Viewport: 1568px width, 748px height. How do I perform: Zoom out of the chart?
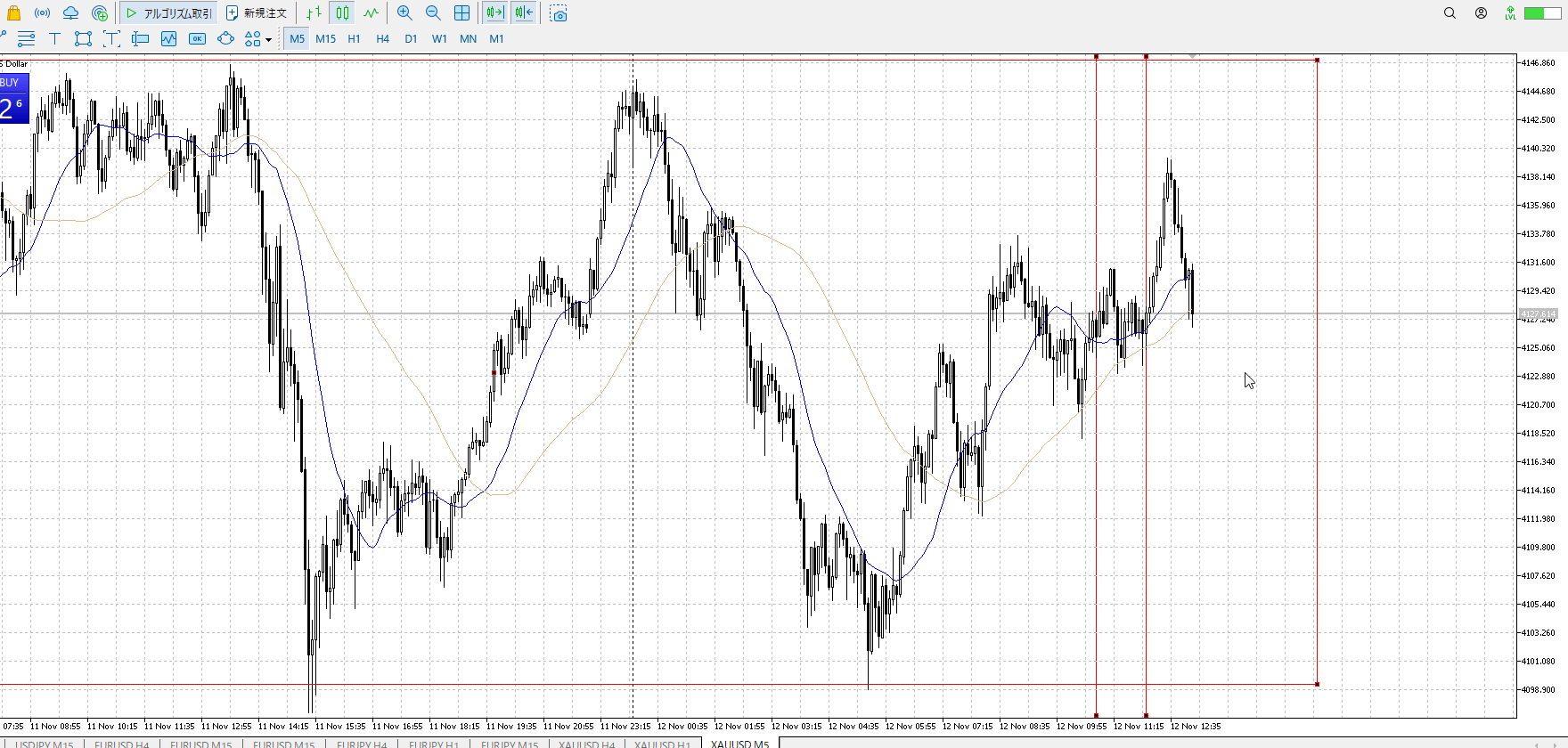pos(433,13)
